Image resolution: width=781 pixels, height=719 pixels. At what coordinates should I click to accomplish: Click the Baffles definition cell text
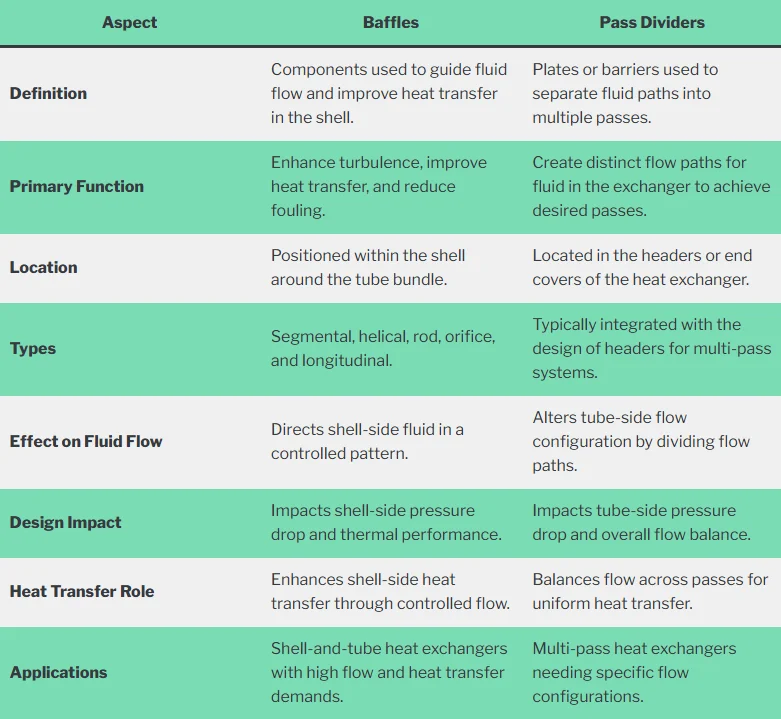coord(389,94)
